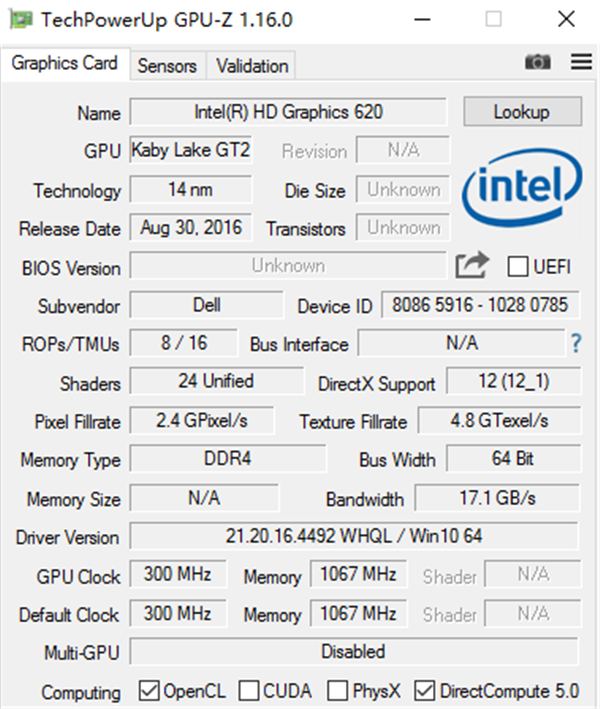The height and width of the screenshot is (709, 600).
Task: Click the GPU Clock row Memory 1067 MHz
Action: pyautogui.click(x=358, y=574)
